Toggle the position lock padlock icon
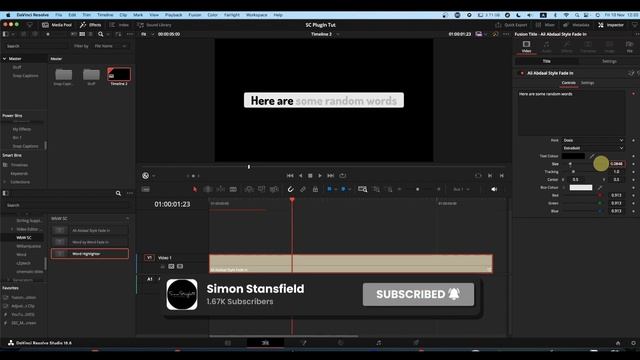The width and height of the screenshot is (640, 360). point(315,189)
